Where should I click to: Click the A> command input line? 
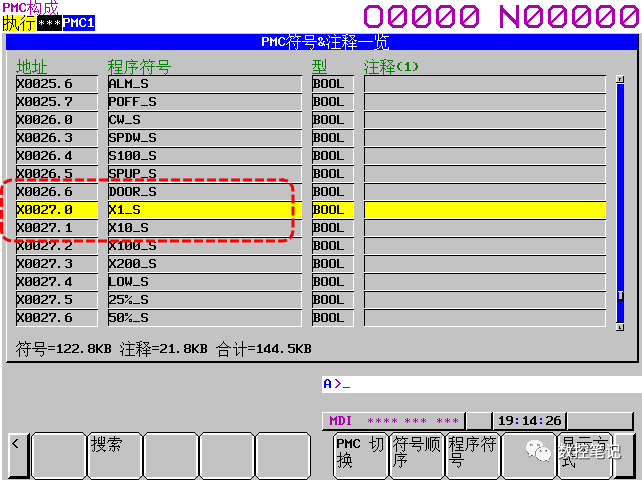pyautogui.click(x=476, y=384)
